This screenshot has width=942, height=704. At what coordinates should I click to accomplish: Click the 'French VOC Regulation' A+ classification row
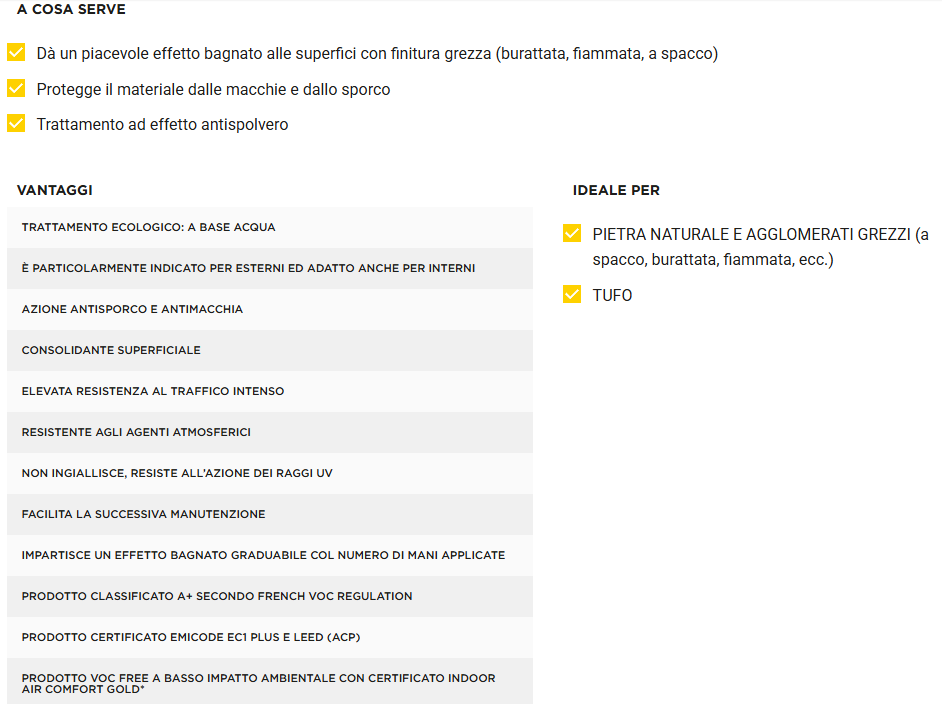point(269,596)
